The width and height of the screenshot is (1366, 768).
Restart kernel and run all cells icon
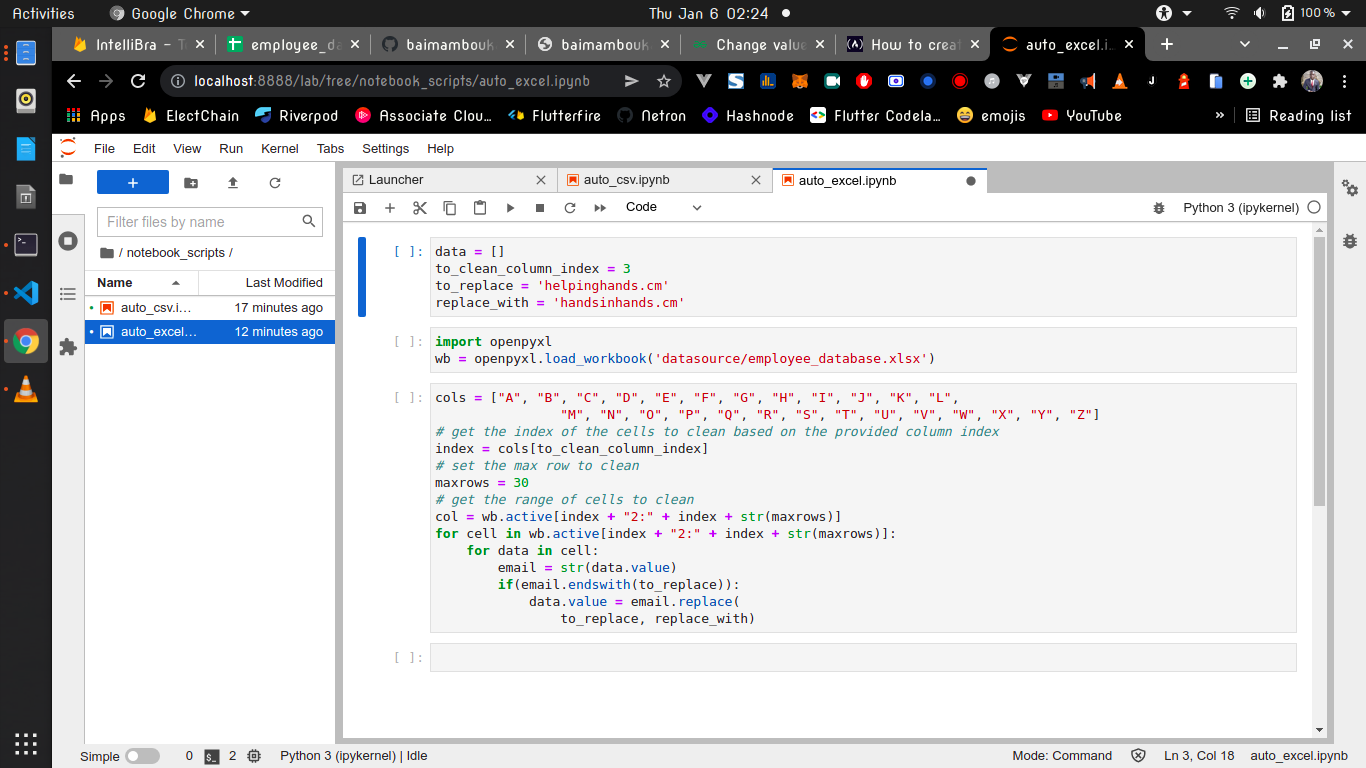600,207
